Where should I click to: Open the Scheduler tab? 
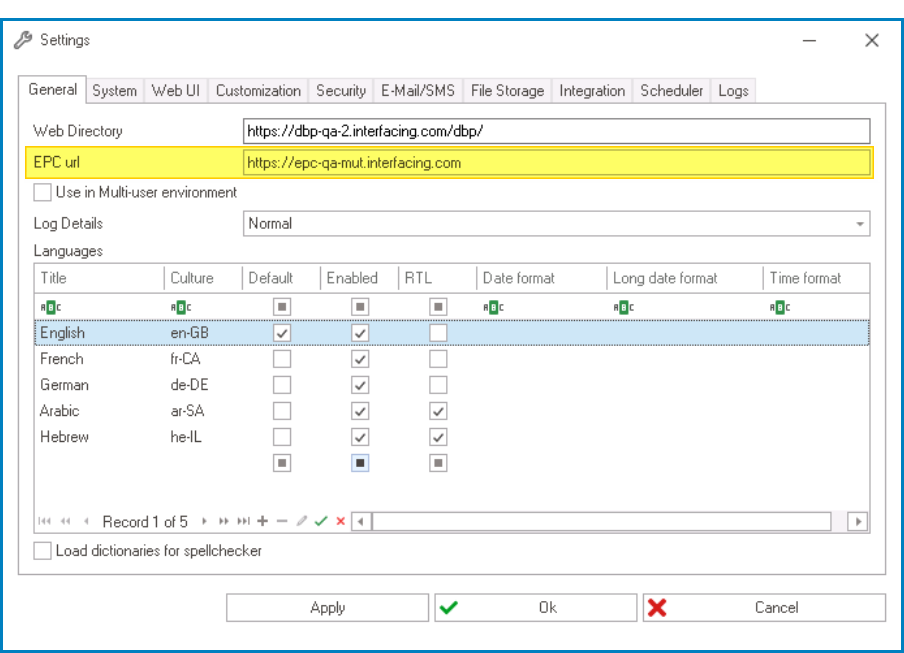pyautogui.click(x=672, y=90)
